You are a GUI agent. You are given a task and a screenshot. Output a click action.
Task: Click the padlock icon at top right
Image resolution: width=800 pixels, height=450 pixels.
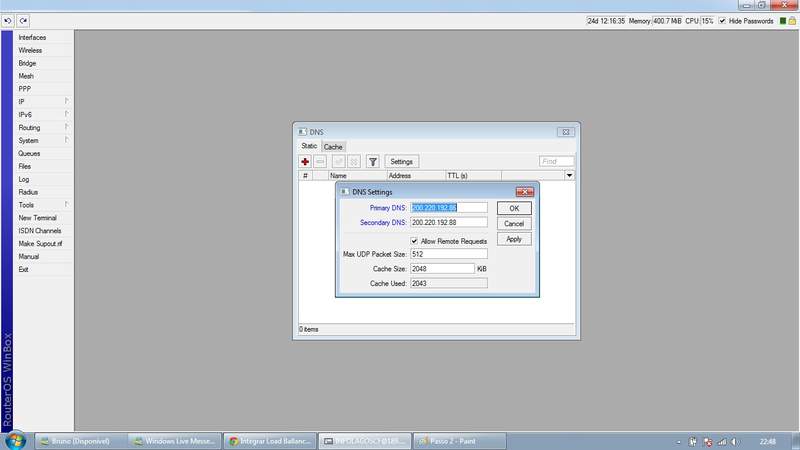(792, 21)
